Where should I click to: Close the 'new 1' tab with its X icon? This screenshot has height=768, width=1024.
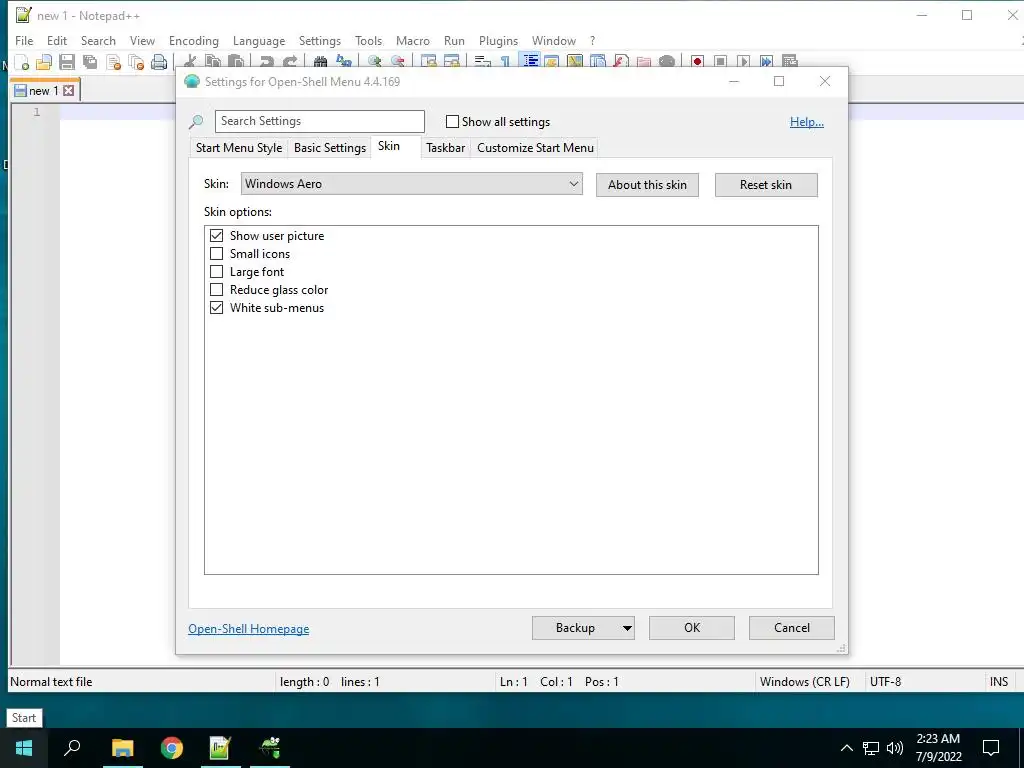(x=69, y=91)
